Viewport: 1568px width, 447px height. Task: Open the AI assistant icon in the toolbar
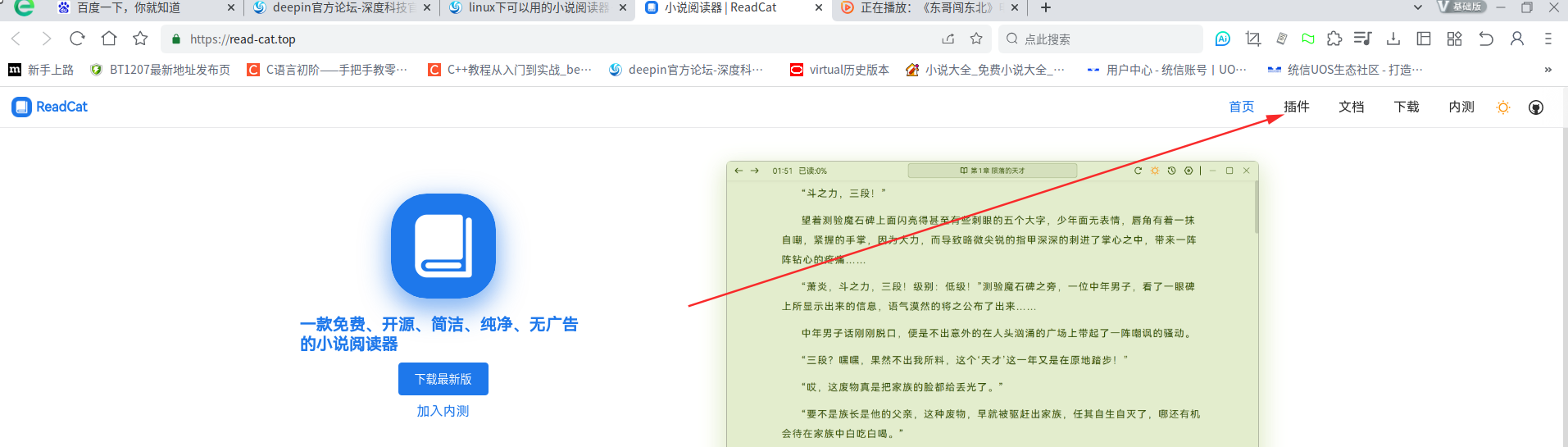pos(1222,39)
